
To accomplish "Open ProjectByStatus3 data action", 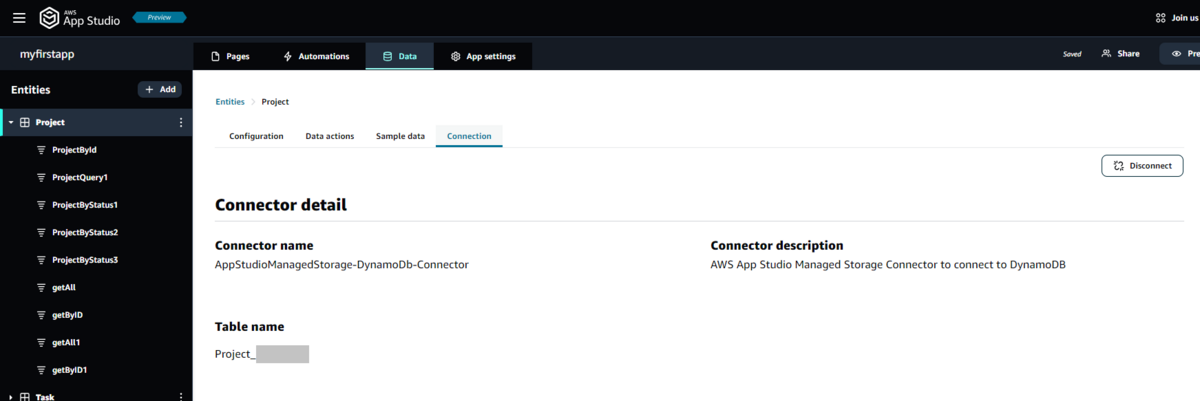I will (x=85, y=260).
